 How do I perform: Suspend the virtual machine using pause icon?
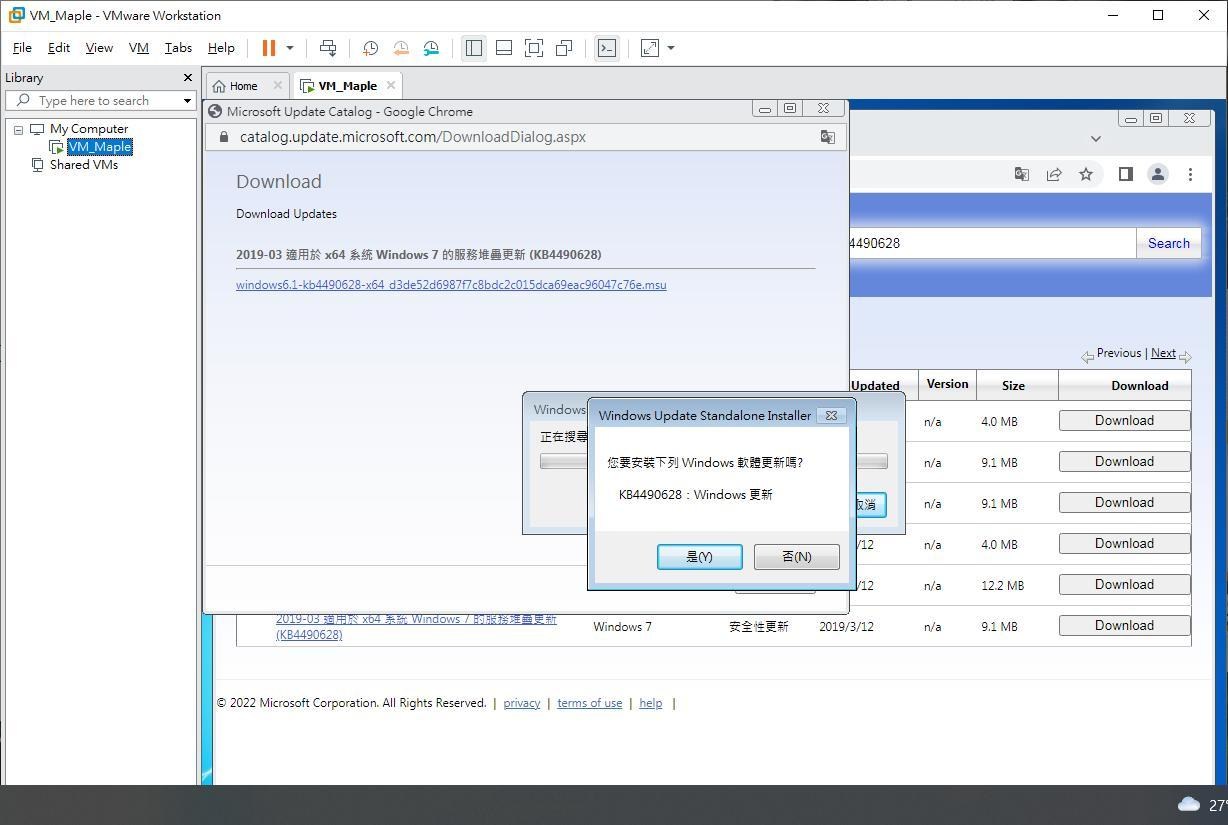coord(267,47)
